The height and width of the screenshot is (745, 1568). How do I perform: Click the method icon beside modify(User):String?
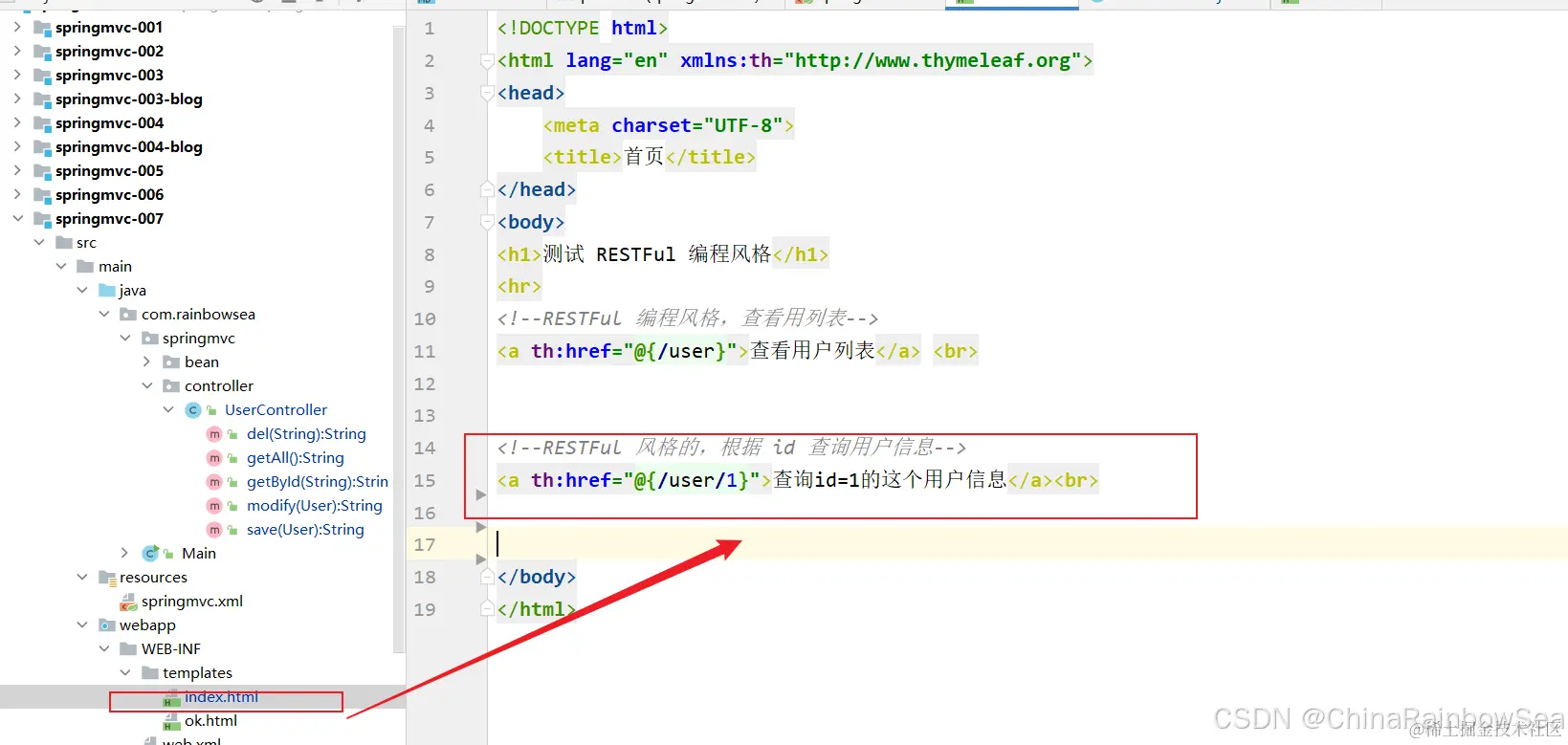214,505
